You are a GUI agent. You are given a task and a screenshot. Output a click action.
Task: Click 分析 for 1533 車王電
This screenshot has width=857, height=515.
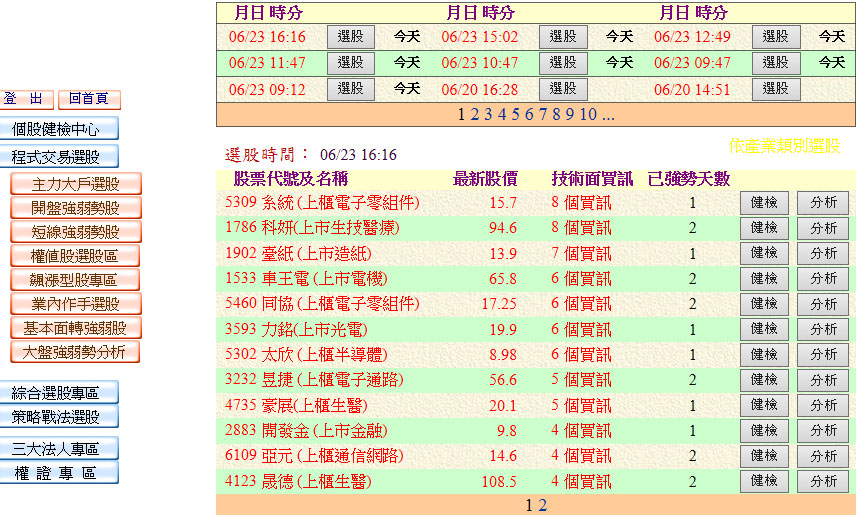coord(823,279)
